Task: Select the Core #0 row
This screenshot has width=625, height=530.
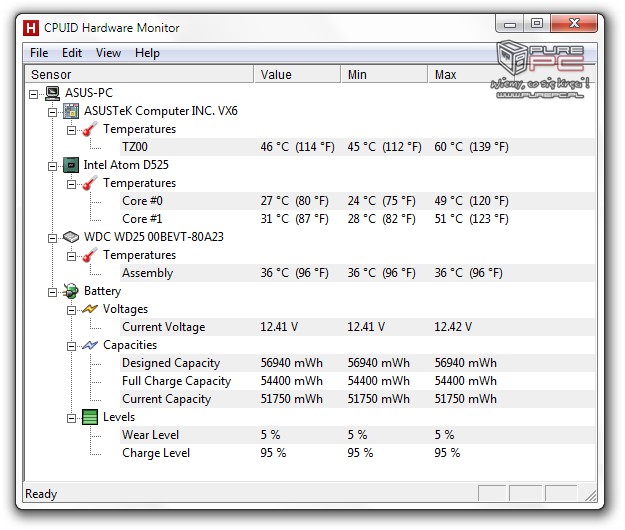Action: (x=358, y=201)
